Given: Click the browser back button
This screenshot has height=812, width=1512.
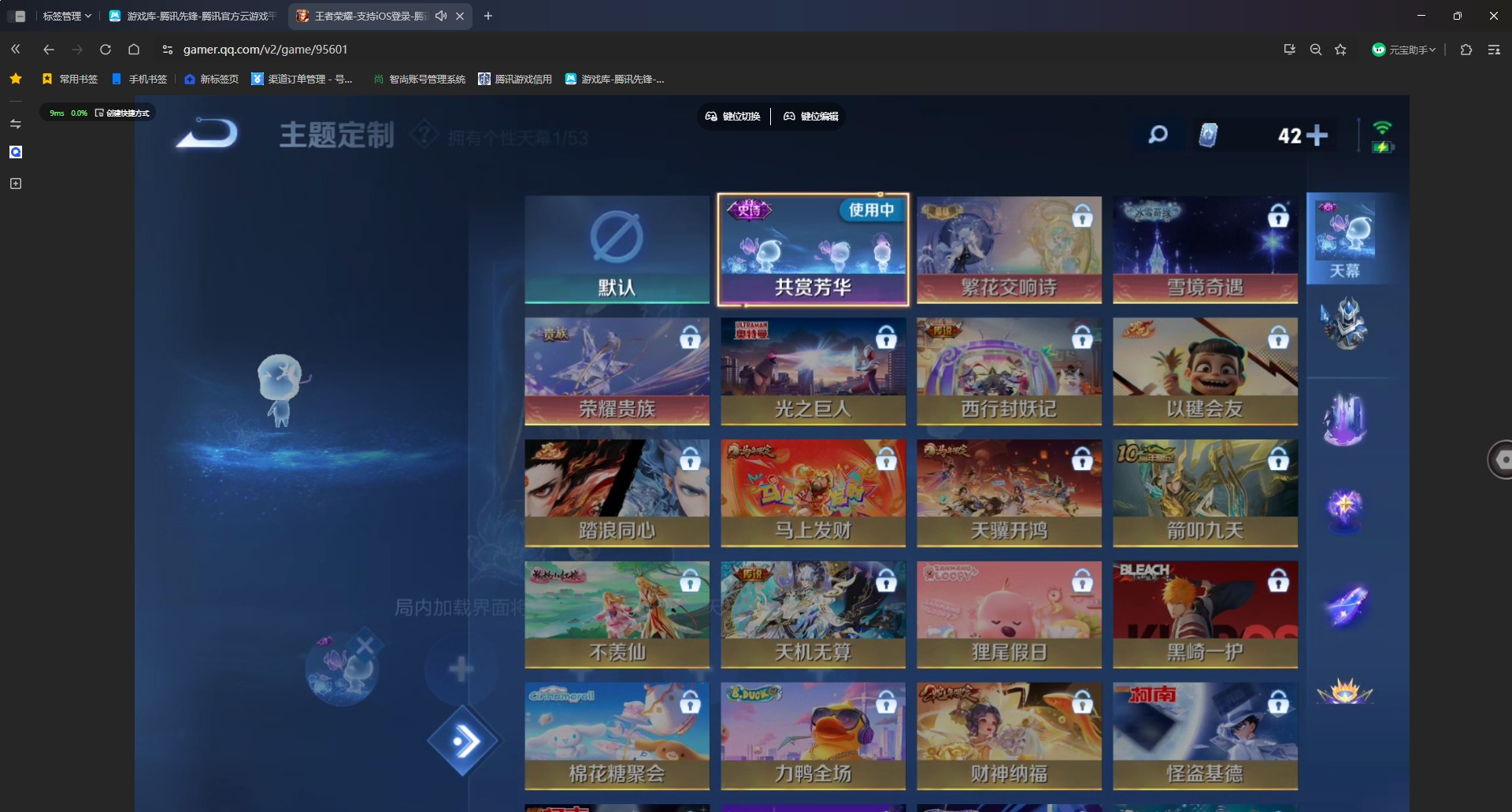Looking at the screenshot, I should (49, 50).
